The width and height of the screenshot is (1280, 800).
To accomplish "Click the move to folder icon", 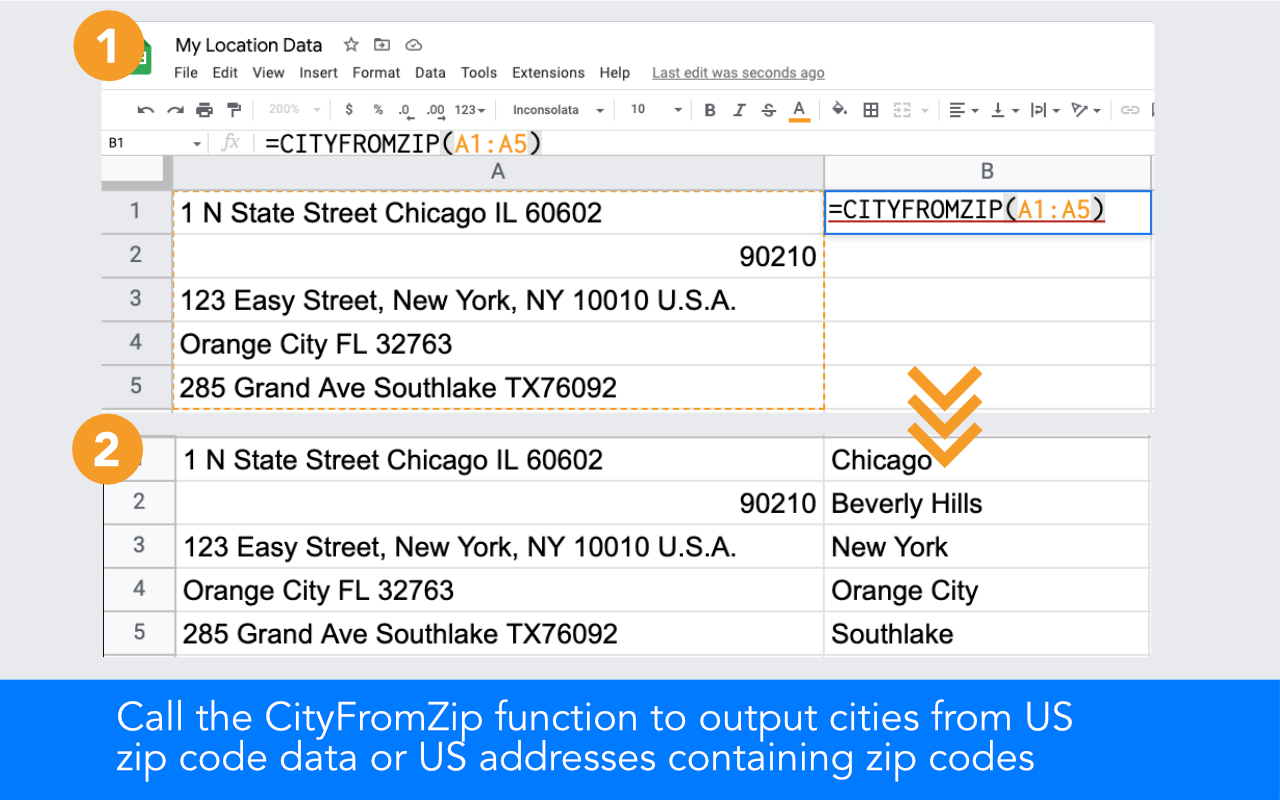I will pos(382,45).
